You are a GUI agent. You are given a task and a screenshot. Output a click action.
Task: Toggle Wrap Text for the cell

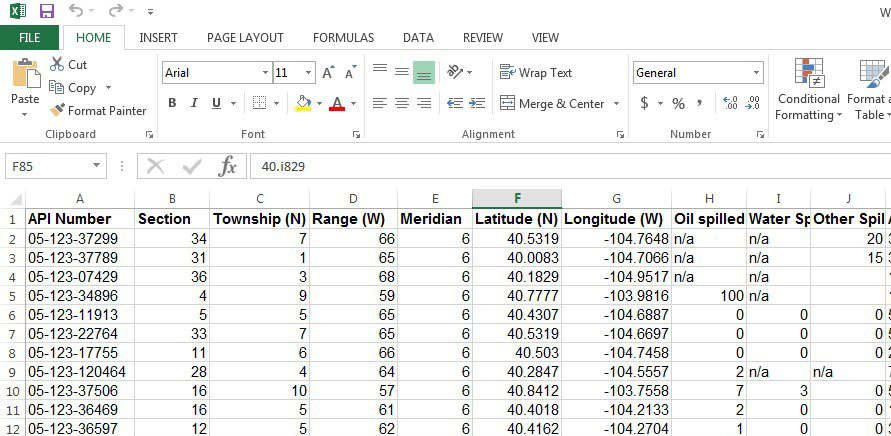pyautogui.click(x=535, y=73)
